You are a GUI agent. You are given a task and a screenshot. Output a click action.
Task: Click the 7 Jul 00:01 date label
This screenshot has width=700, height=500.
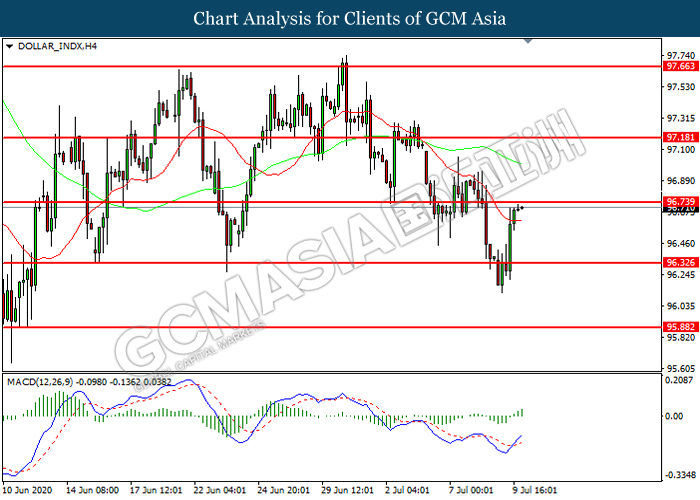click(x=471, y=490)
